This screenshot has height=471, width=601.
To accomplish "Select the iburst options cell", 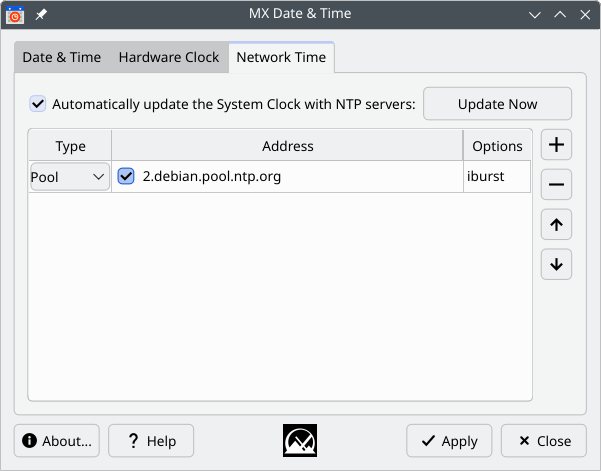I will [497, 176].
